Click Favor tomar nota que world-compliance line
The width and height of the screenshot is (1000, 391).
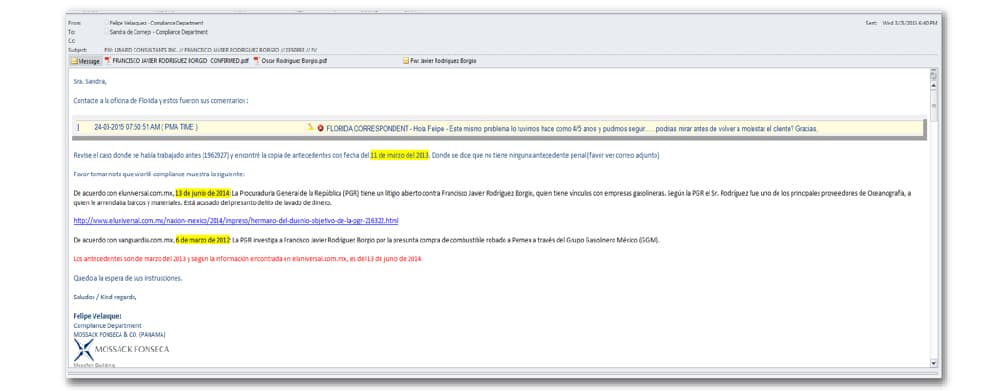point(159,174)
